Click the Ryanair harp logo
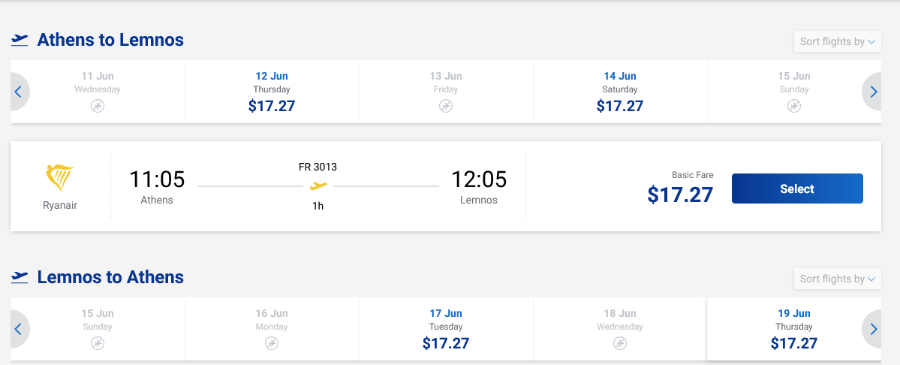The height and width of the screenshot is (365, 900). click(60, 178)
